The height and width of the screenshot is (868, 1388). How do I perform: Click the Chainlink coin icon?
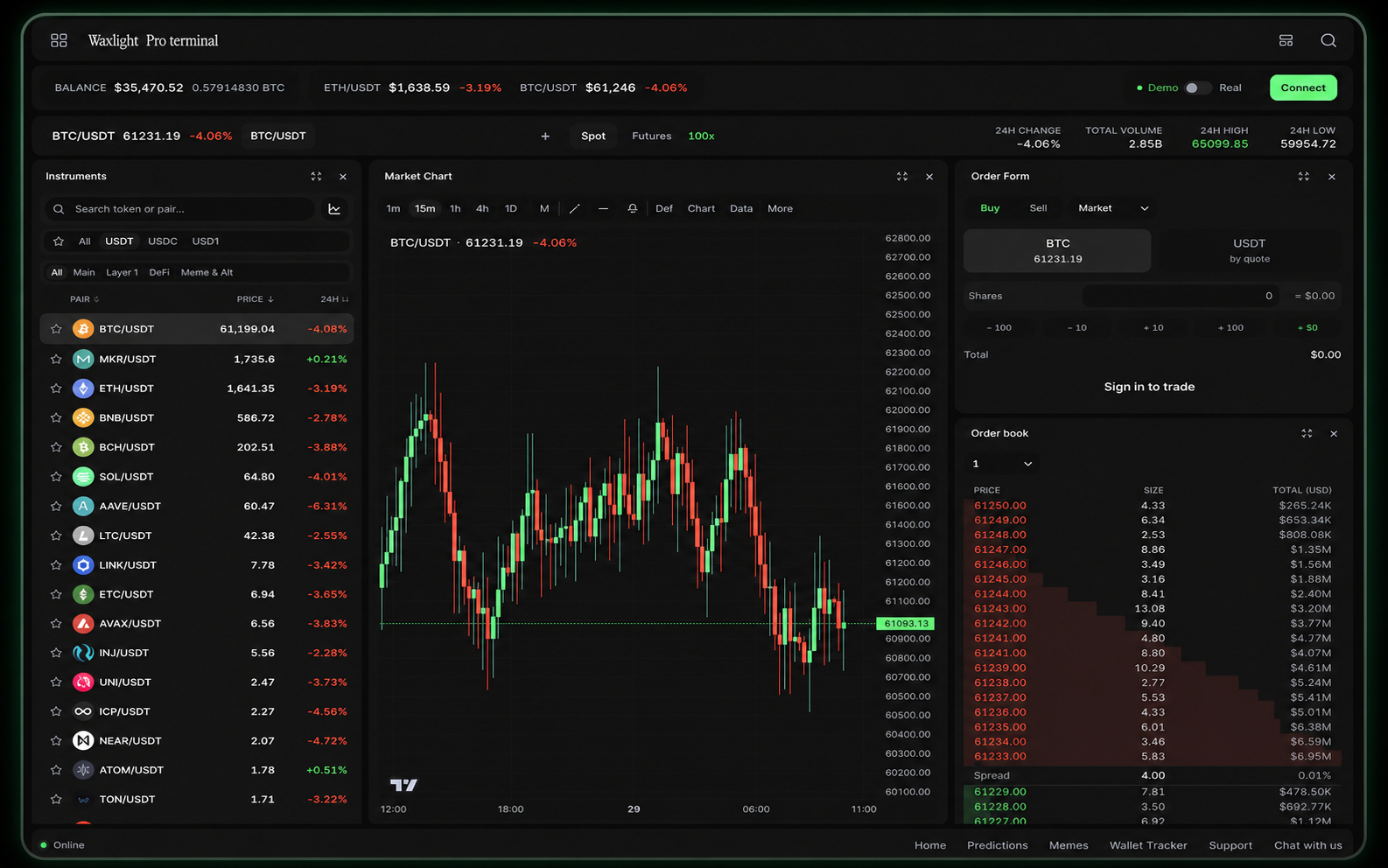pyautogui.click(x=83, y=564)
